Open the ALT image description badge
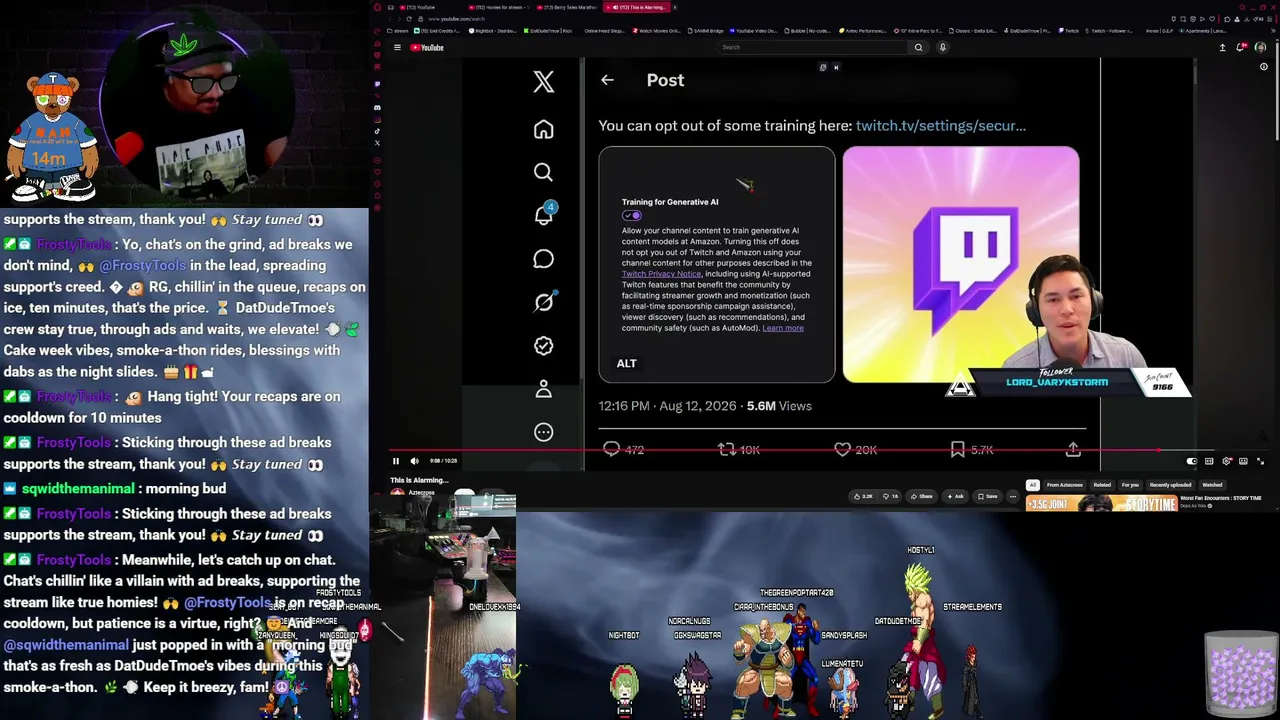The image size is (1280, 720). [x=626, y=363]
